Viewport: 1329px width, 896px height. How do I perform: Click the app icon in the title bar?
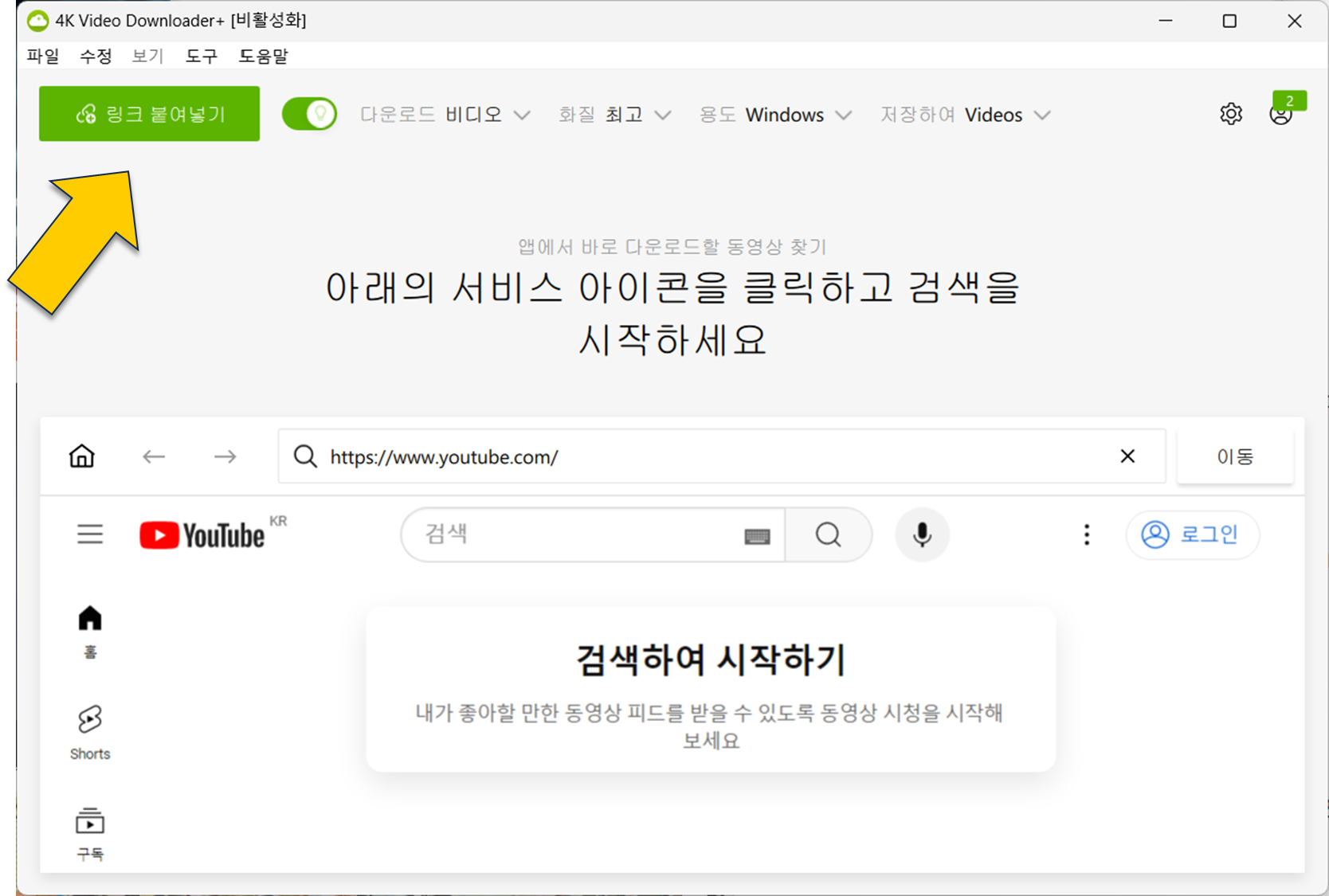[x=37, y=21]
